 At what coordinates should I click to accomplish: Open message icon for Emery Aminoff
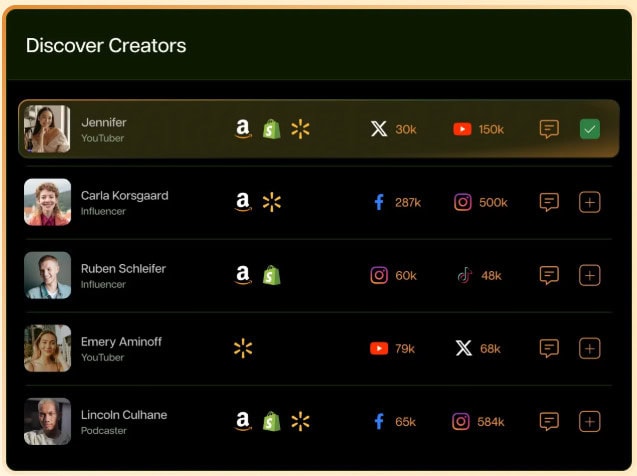[x=549, y=348]
